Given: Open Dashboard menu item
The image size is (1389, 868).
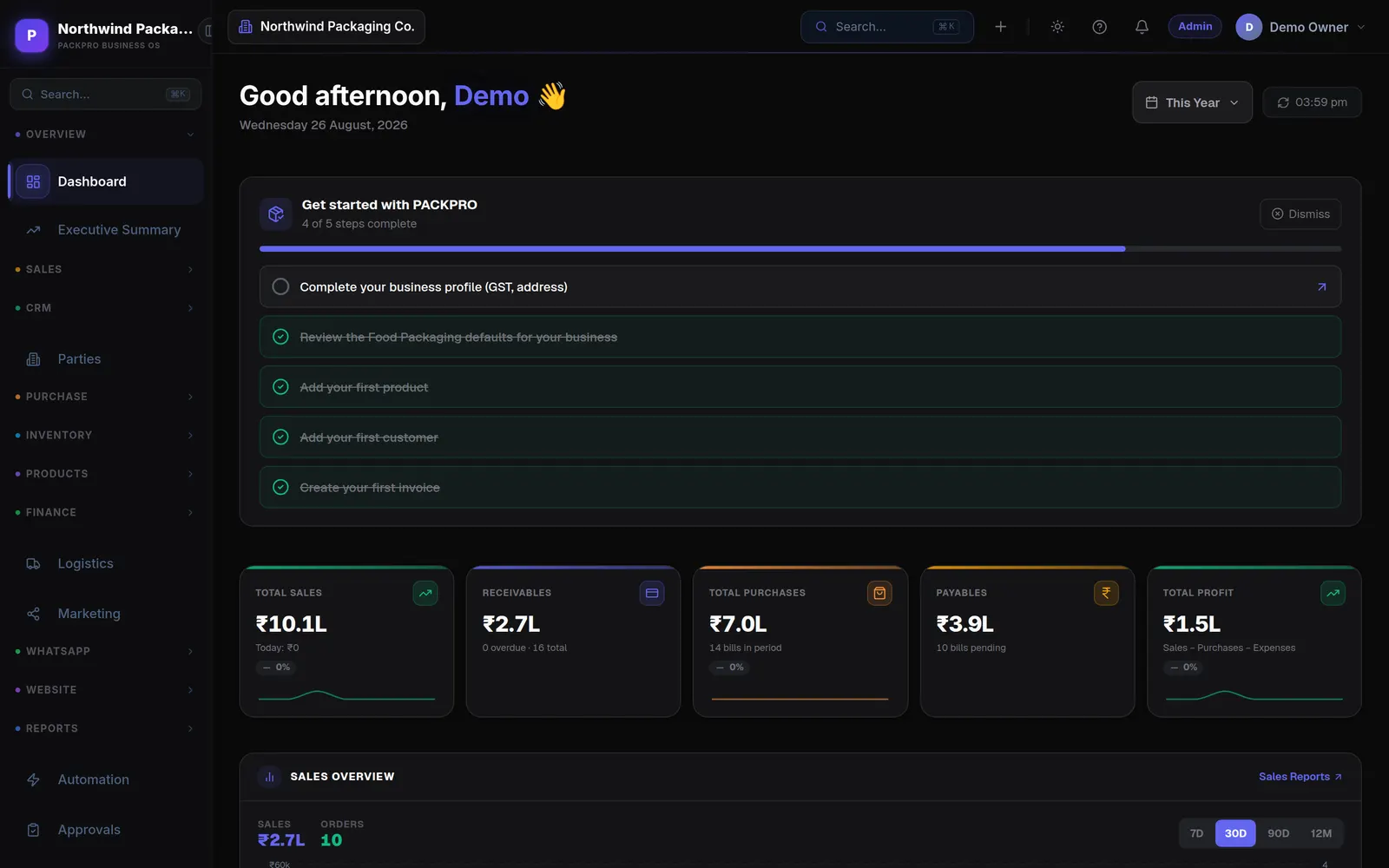Looking at the screenshot, I should (x=106, y=181).
